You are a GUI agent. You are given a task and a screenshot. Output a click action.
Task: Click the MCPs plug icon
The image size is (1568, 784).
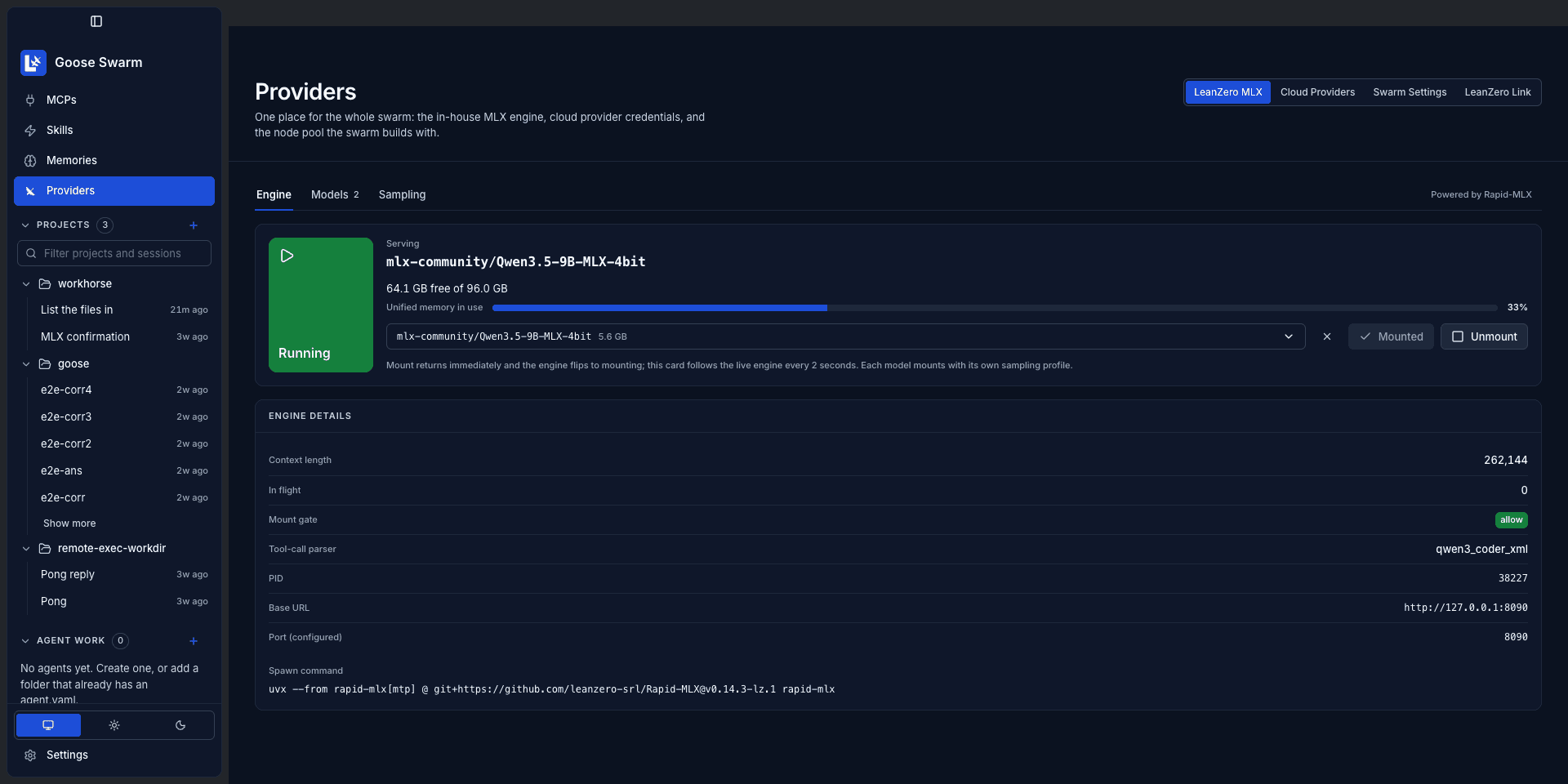pyautogui.click(x=30, y=100)
